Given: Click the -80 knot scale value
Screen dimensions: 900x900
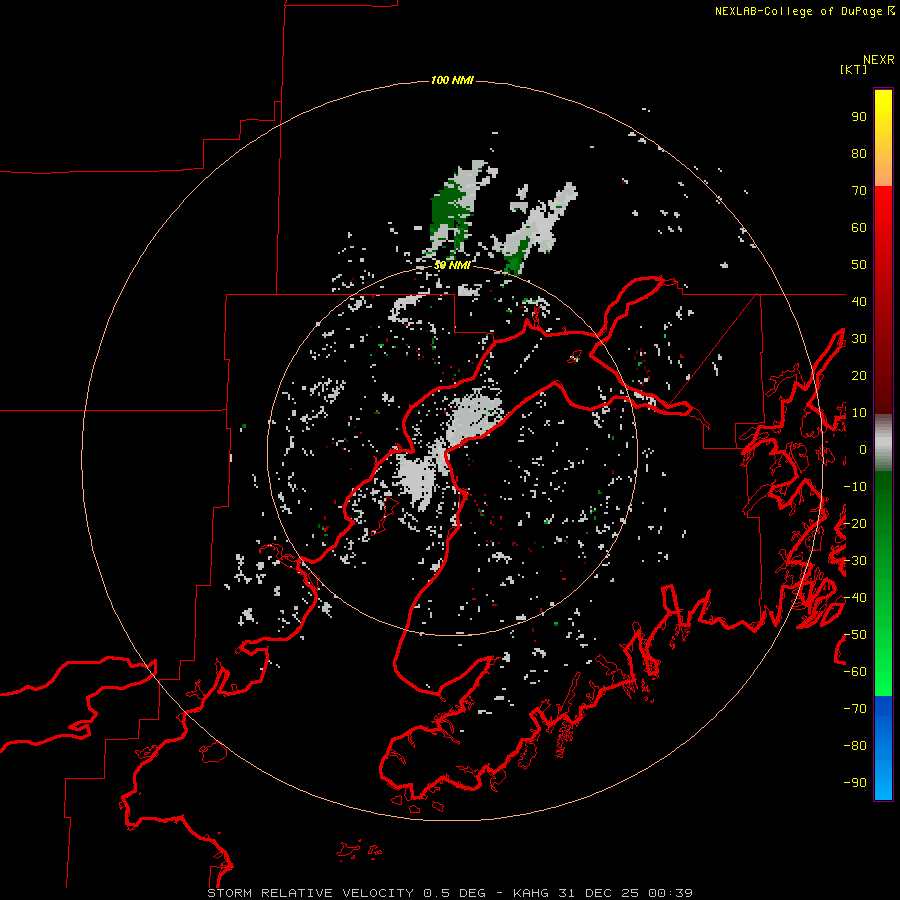Looking at the screenshot, I should pos(855,746).
